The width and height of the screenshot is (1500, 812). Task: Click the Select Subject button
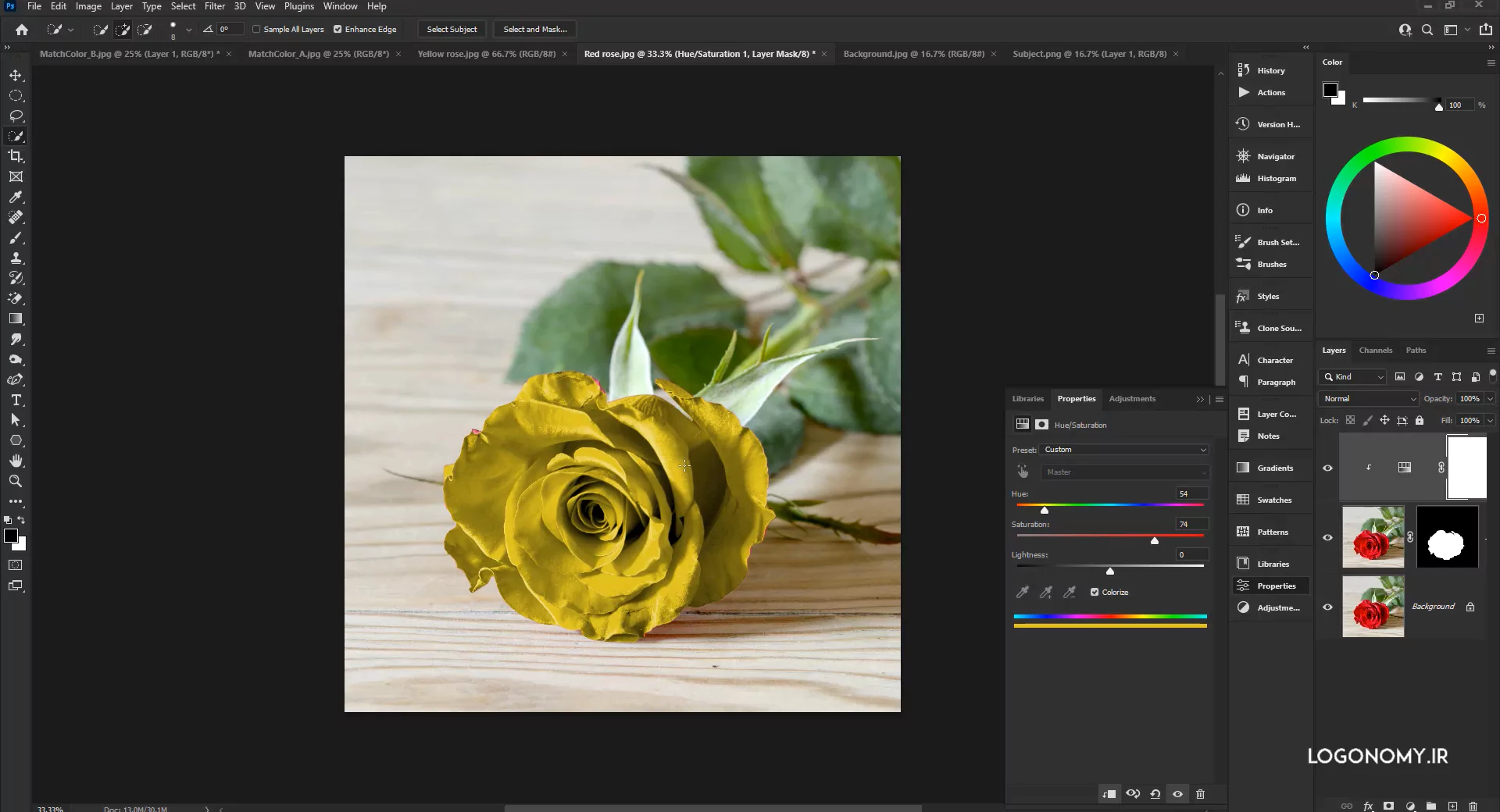click(452, 30)
